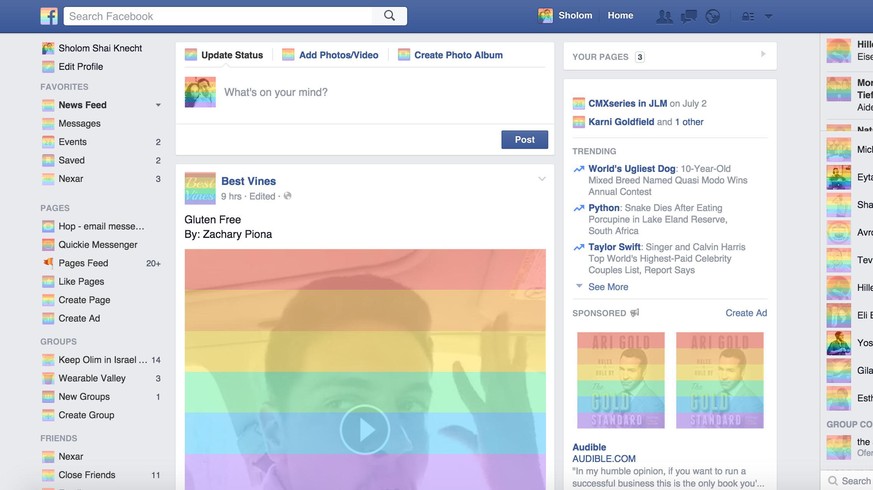Screen dimensions: 873x490
Task: Click Create Group in sidebar
Action: click(86, 415)
